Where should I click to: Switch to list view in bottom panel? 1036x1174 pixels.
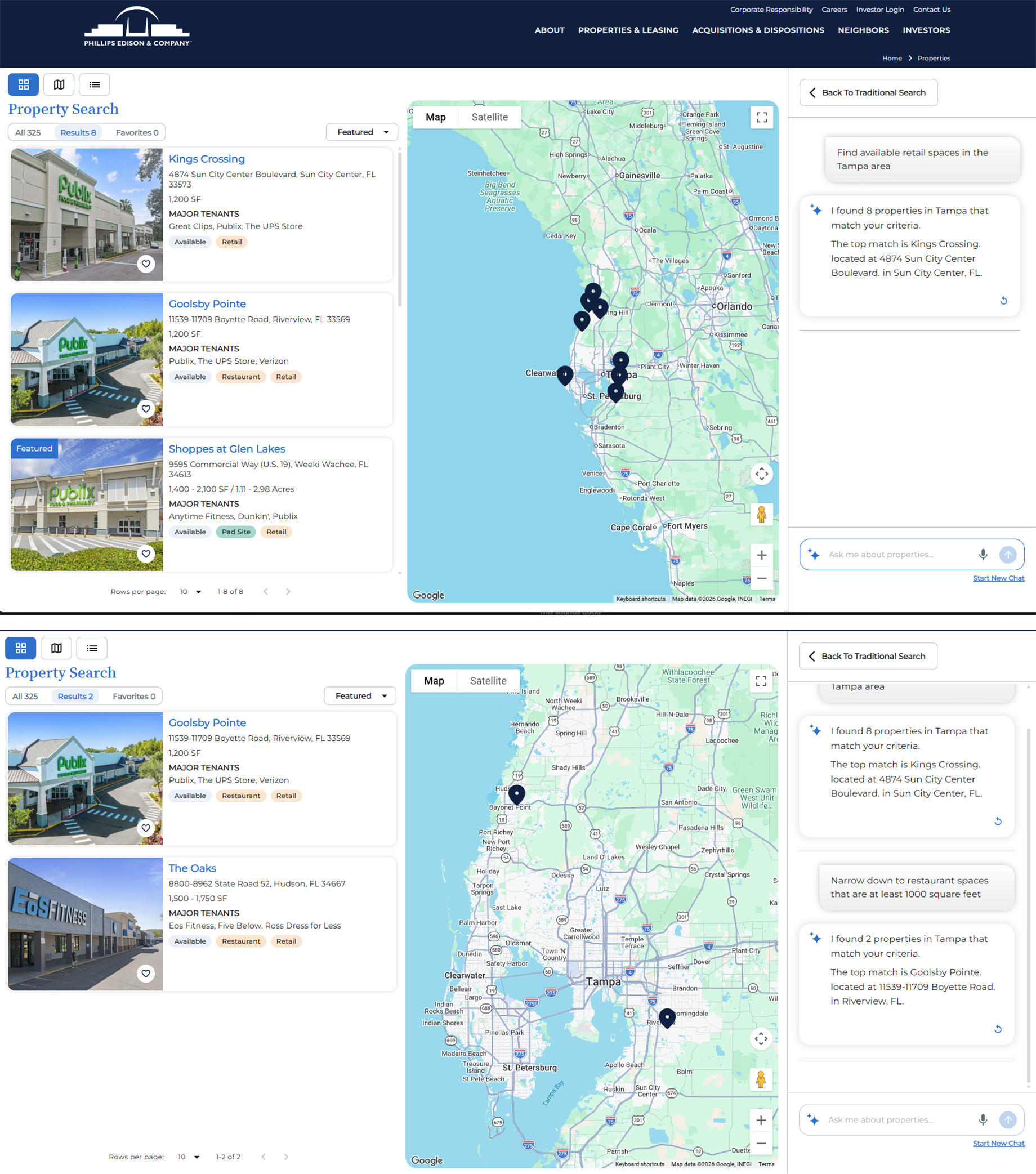pyautogui.click(x=92, y=648)
